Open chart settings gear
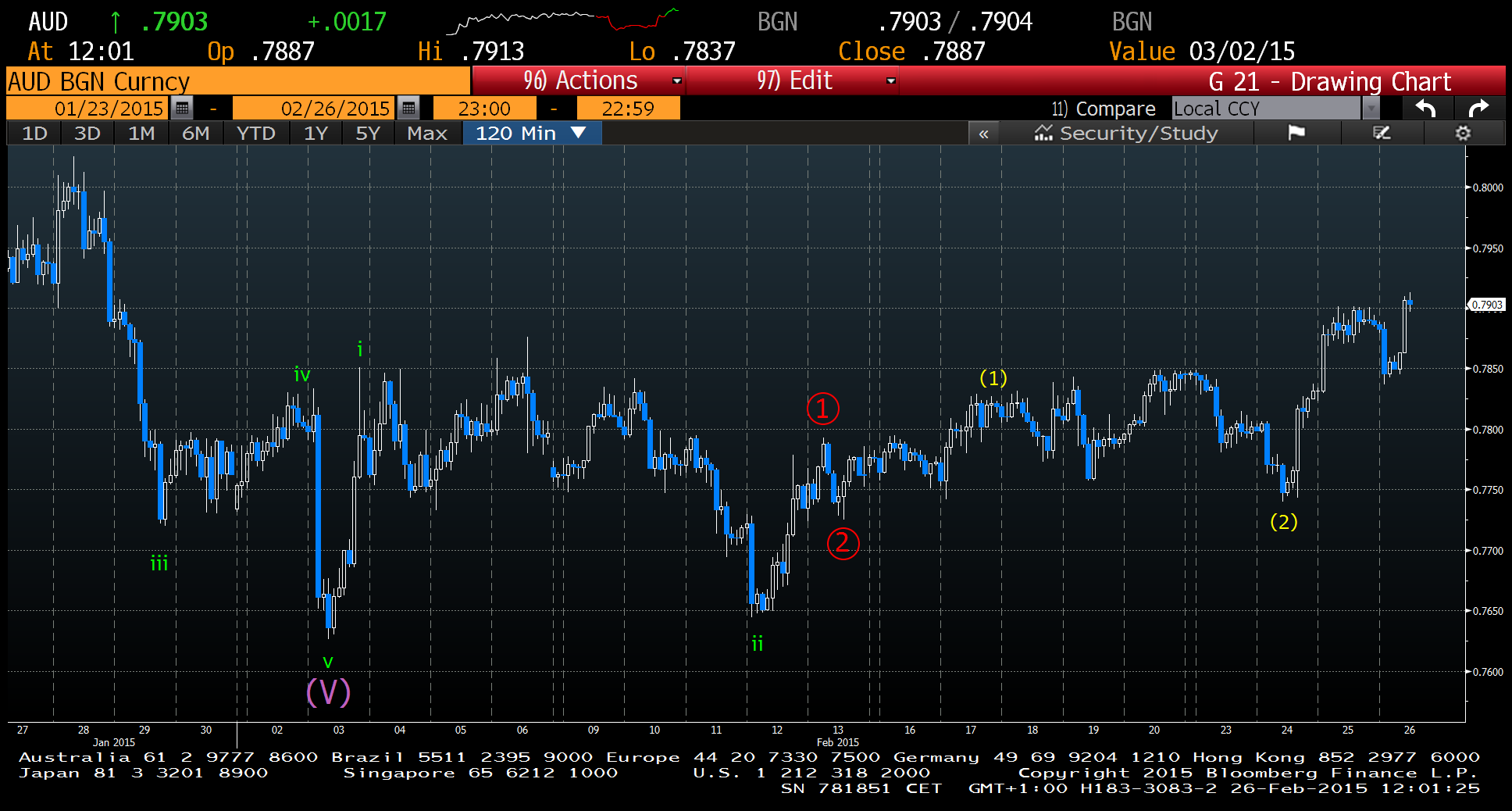The width and height of the screenshot is (1512, 811). point(1463,134)
